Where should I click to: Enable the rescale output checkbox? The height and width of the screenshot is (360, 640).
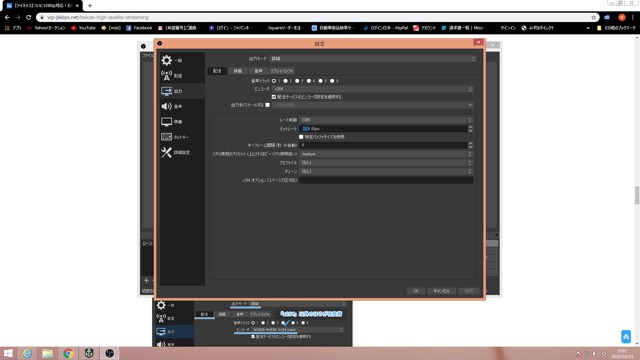point(268,105)
